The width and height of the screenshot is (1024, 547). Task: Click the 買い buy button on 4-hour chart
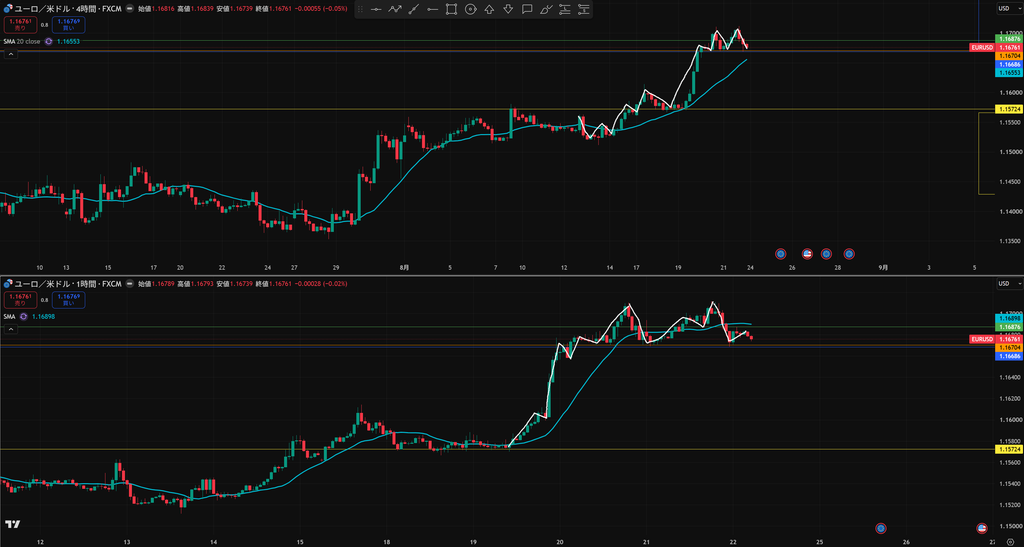tap(69, 25)
